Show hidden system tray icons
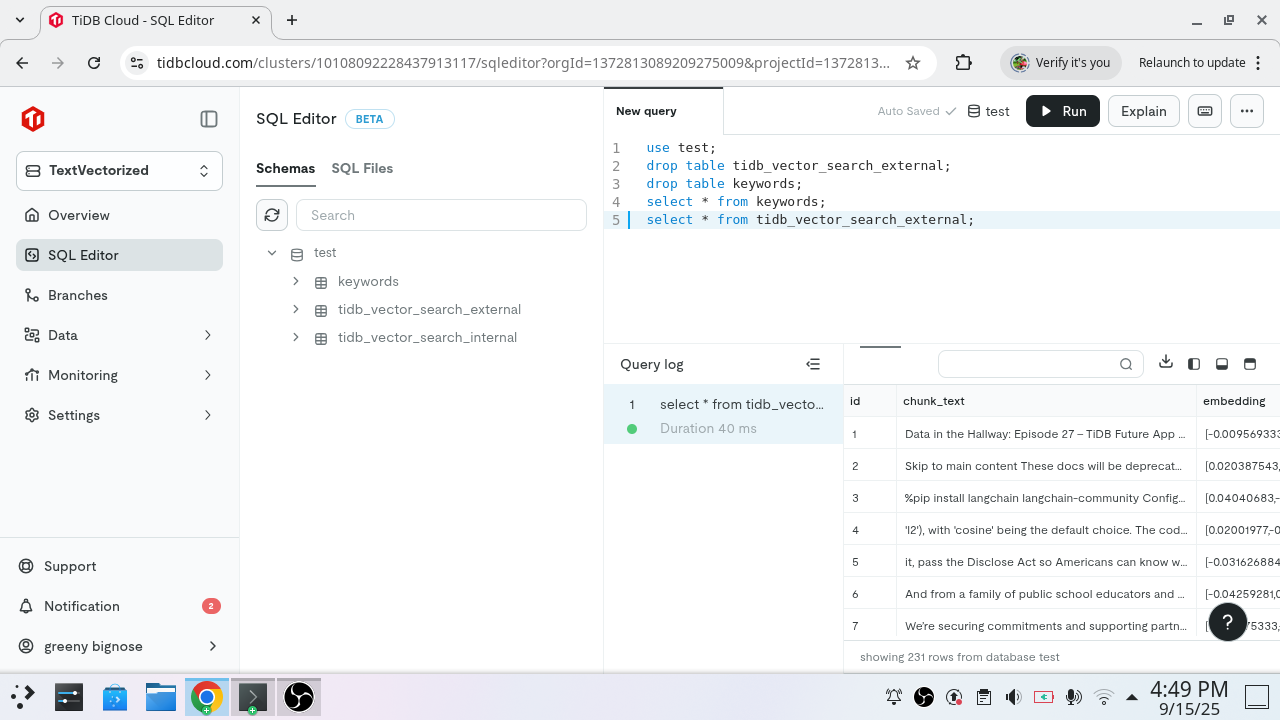The width and height of the screenshot is (1280, 720). (x=1132, y=697)
